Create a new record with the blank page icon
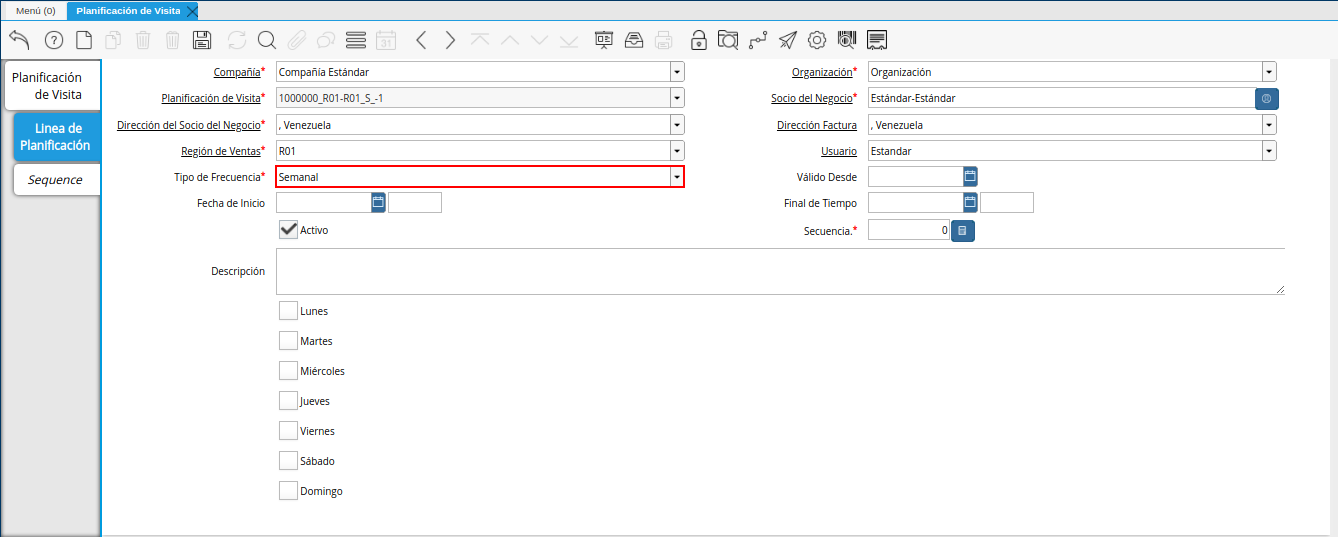1338x537 pixels. tap(84, 40)
